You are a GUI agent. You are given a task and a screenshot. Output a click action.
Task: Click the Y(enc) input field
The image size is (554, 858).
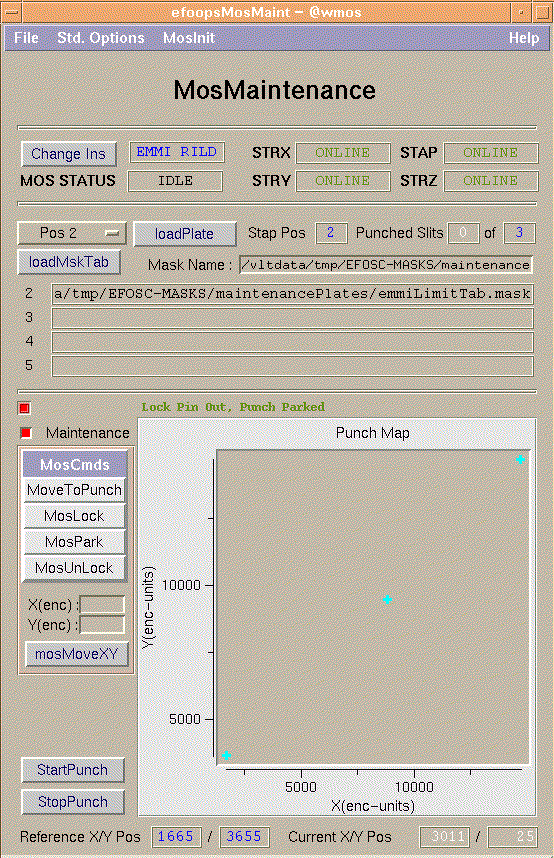click(x=102, y=625)
